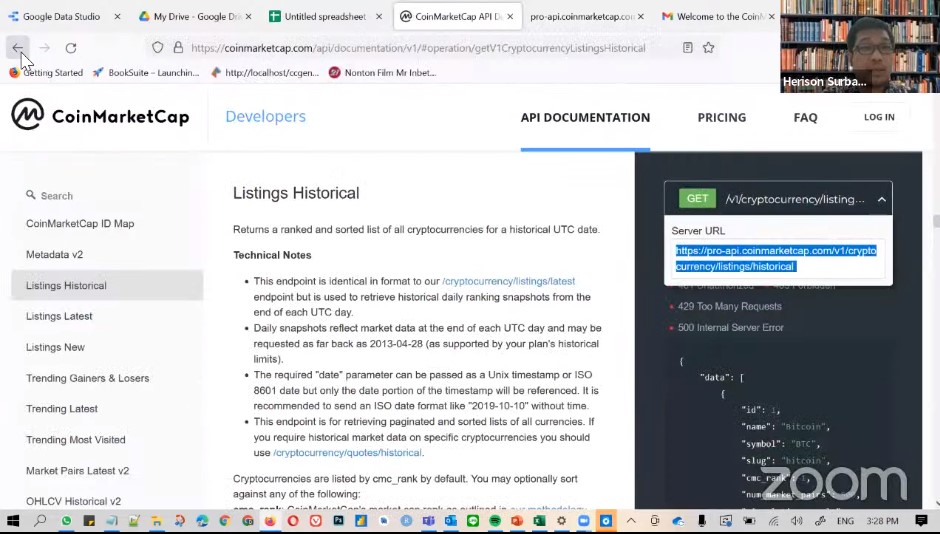Select Trending Most Visited in sidebar
940x534 pixels.
pyautogui.click(x=76, y=440)
